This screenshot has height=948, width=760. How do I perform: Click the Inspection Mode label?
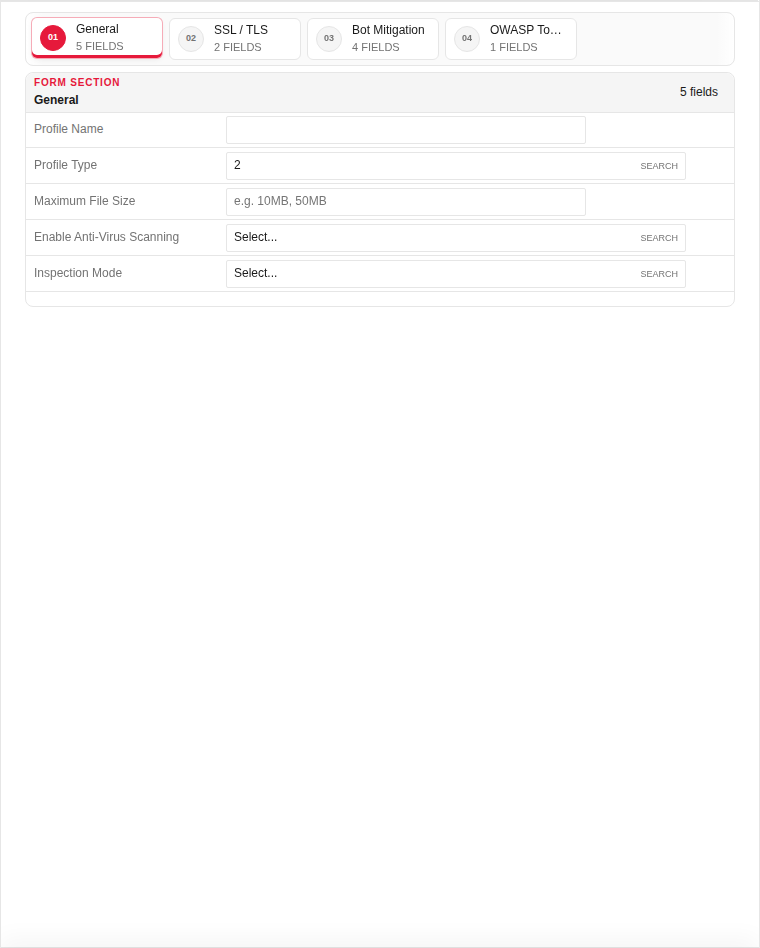pyautogui.click(x=77, y=273)
